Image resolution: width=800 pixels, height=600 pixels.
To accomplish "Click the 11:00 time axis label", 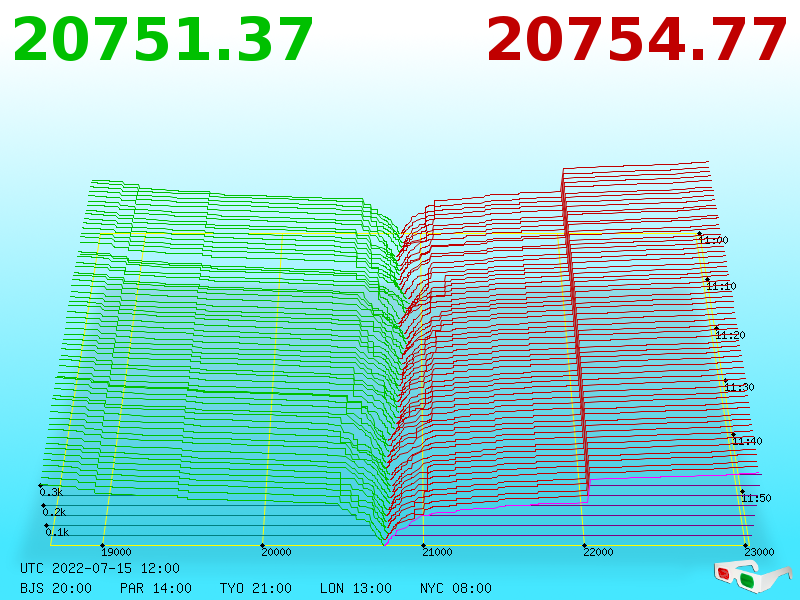I will point(713,240).
